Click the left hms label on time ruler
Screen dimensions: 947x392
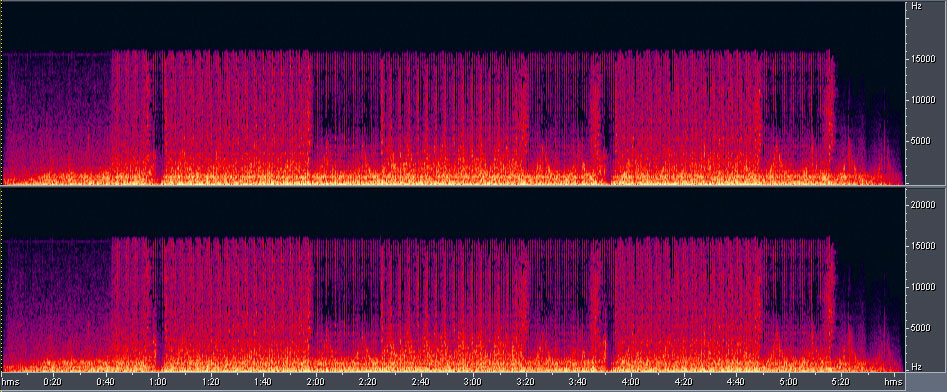pyautogui.click(x=10, y=382)
